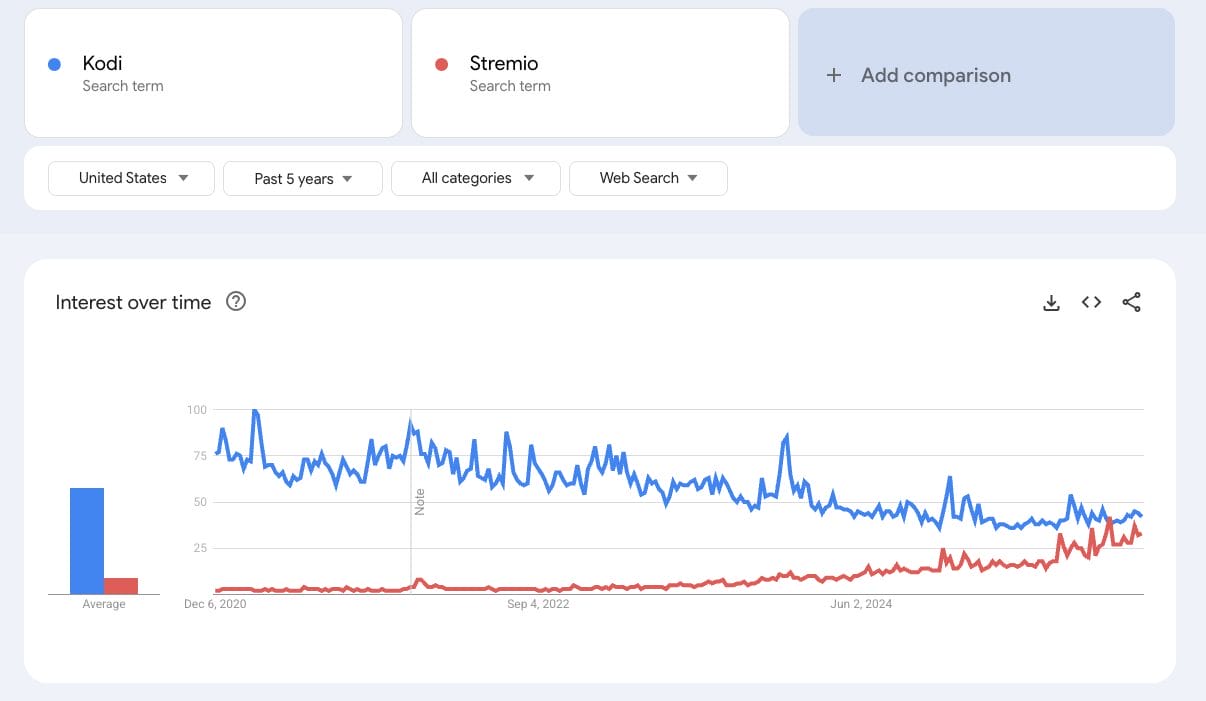Click the red Stremio color dot
Image resolution: width=1206 pixels, height=701 pixels.
click(441, 64)
